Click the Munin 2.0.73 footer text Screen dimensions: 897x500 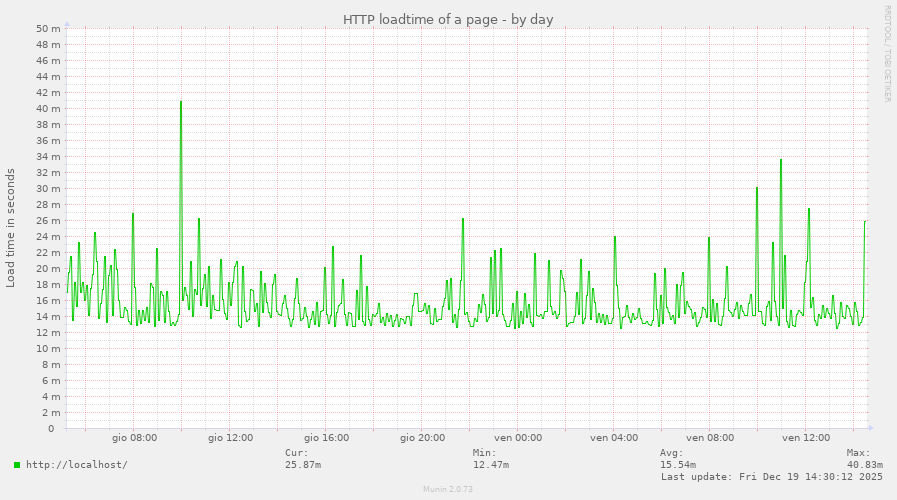pos(448,489)
